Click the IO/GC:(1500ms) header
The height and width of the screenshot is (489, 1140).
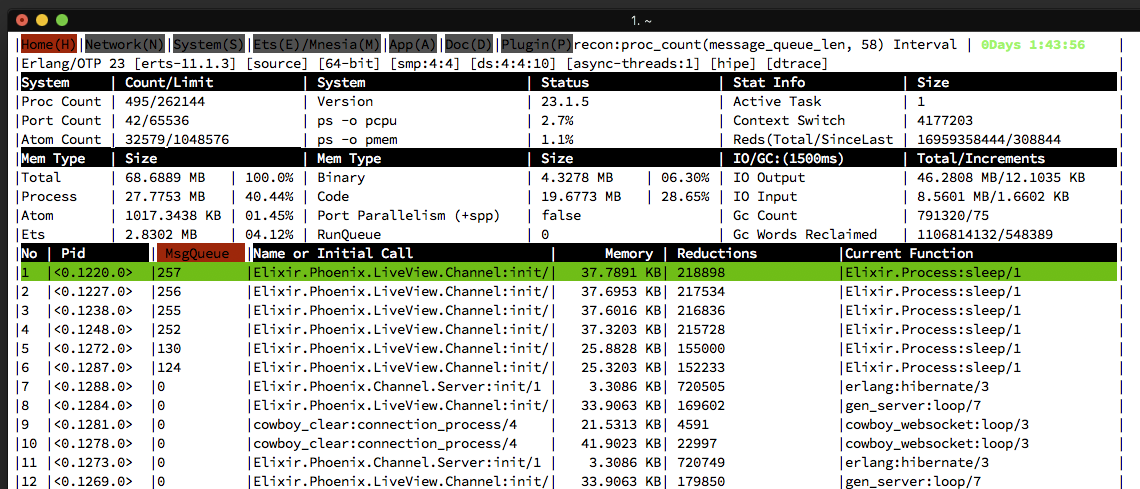point(789,158)
